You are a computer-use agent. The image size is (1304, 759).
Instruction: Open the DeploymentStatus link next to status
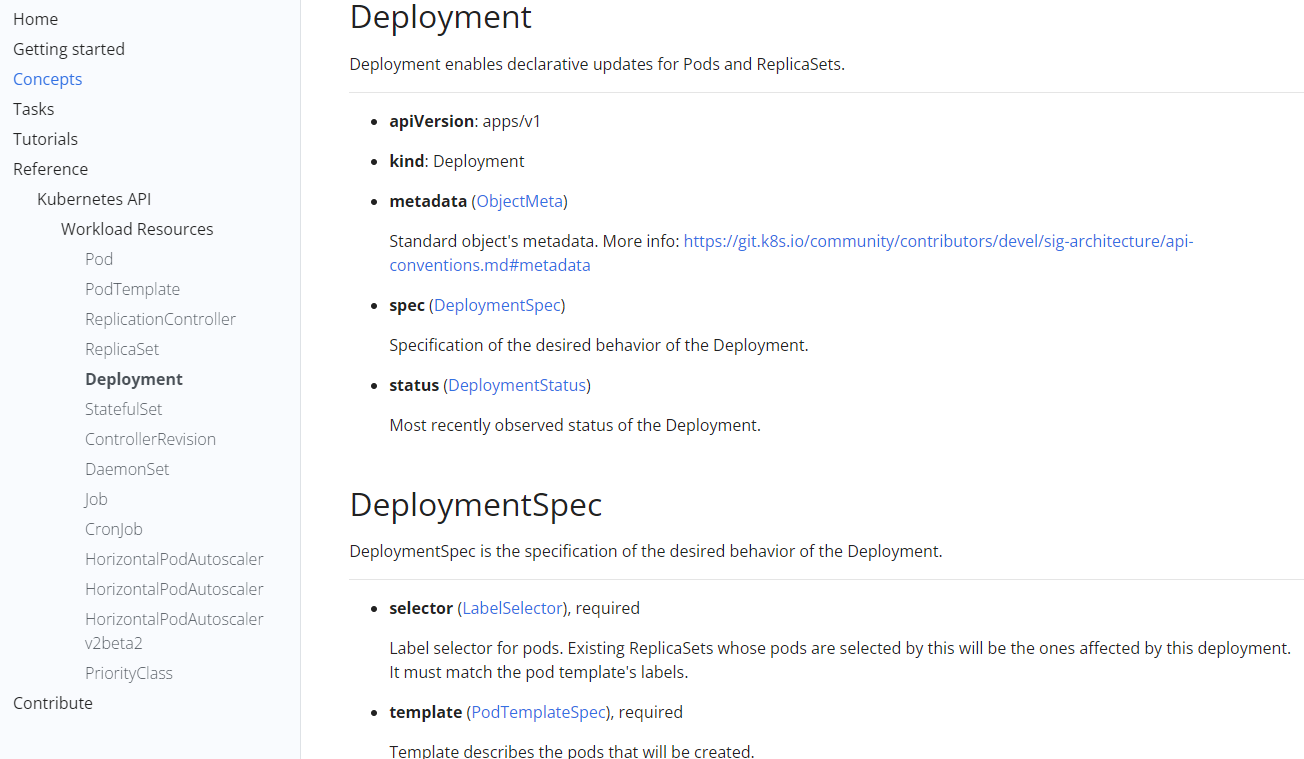tap(516, 385)
